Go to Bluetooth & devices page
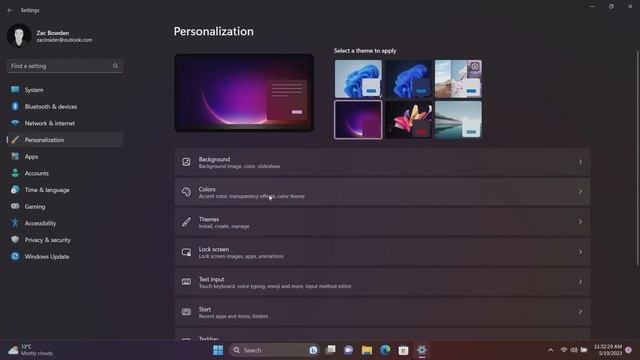 coord(65,107)
